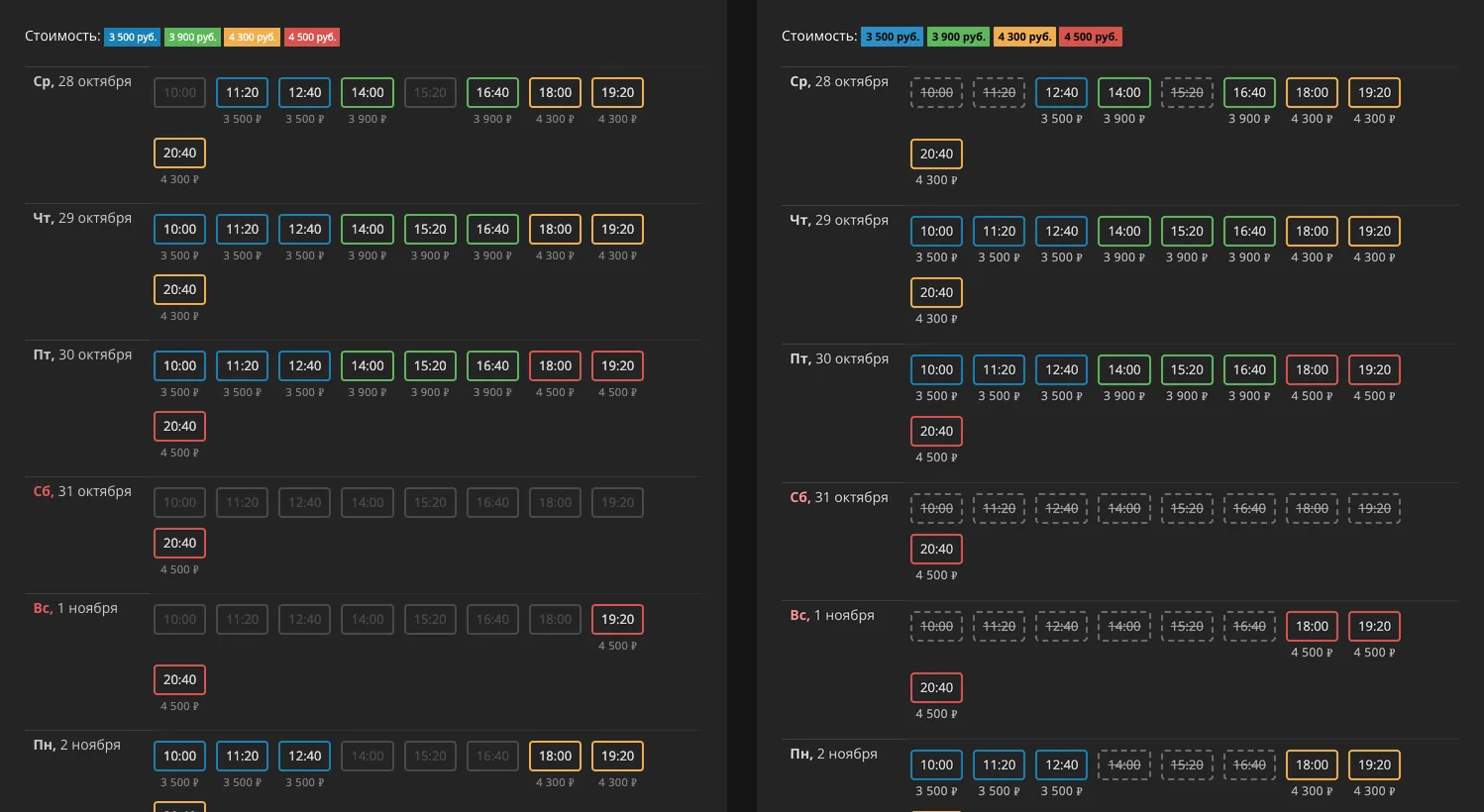
Task: Click 20:40 on Вс, 1 ноября in right panel
Action: (936, 687)
